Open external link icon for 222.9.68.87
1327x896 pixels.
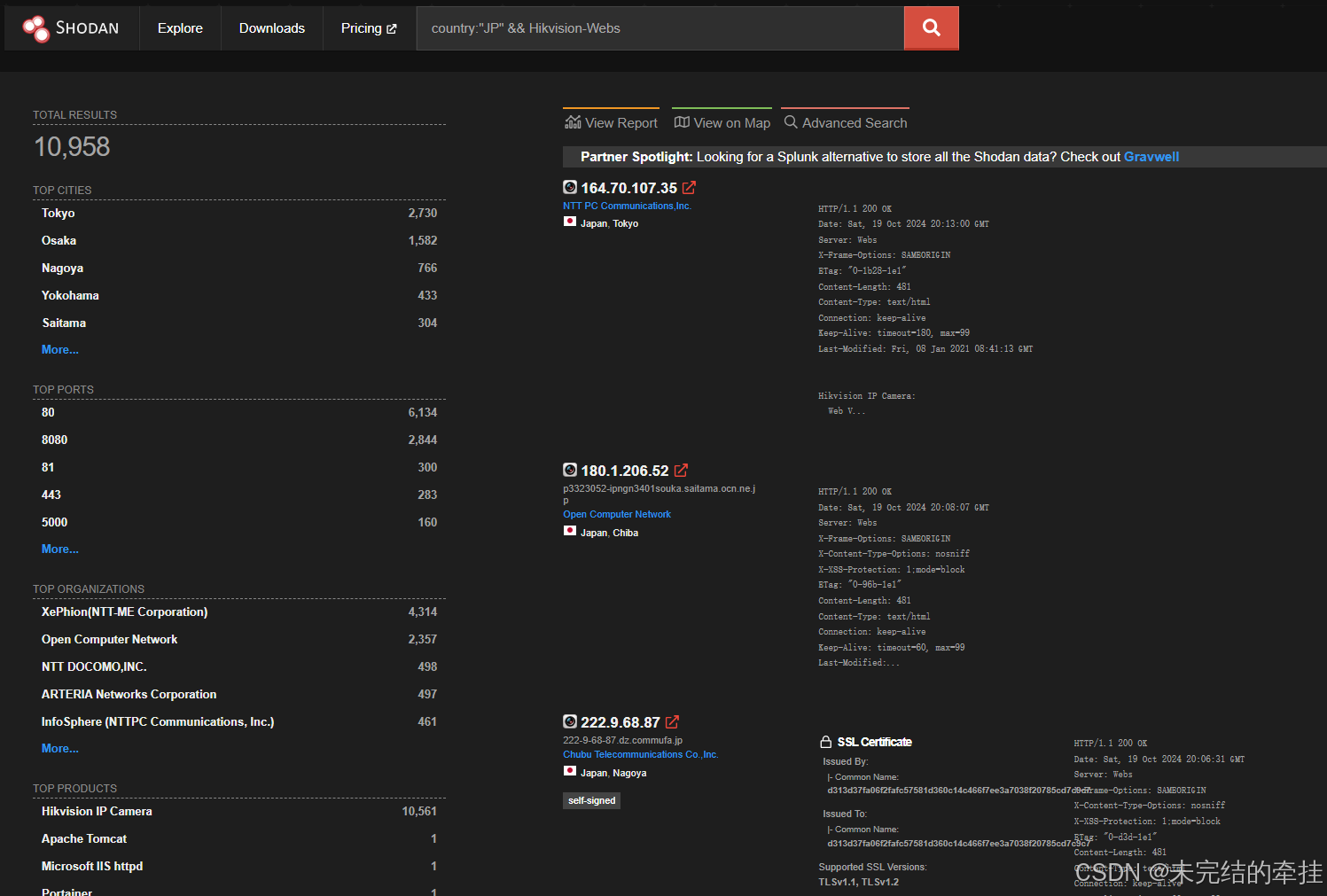672,722
